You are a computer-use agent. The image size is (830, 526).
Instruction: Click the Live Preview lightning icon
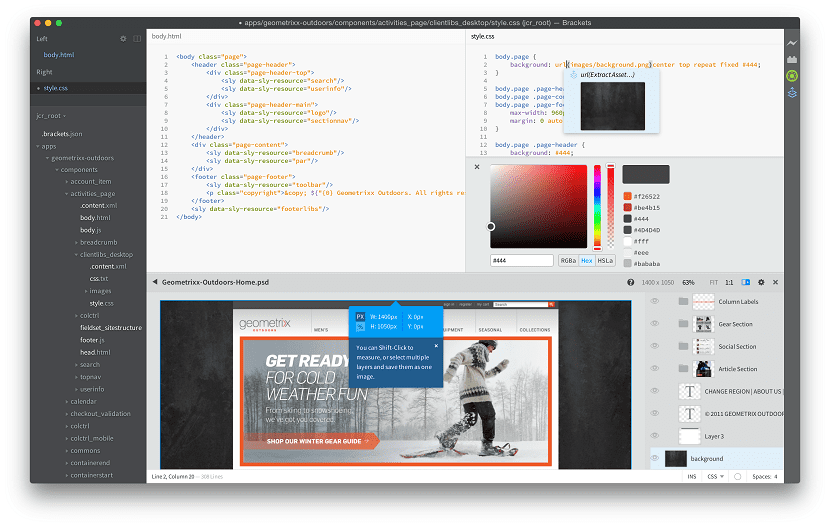(x=792, y=43)
